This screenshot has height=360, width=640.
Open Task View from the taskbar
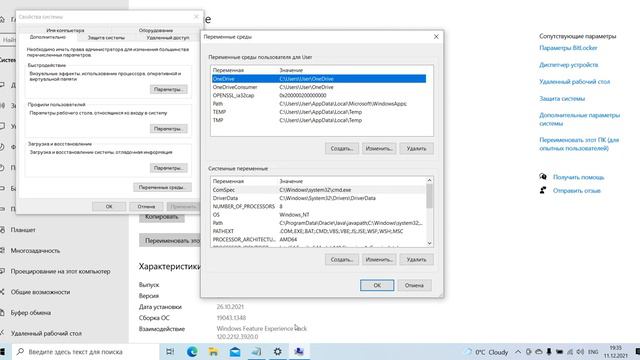170,351
